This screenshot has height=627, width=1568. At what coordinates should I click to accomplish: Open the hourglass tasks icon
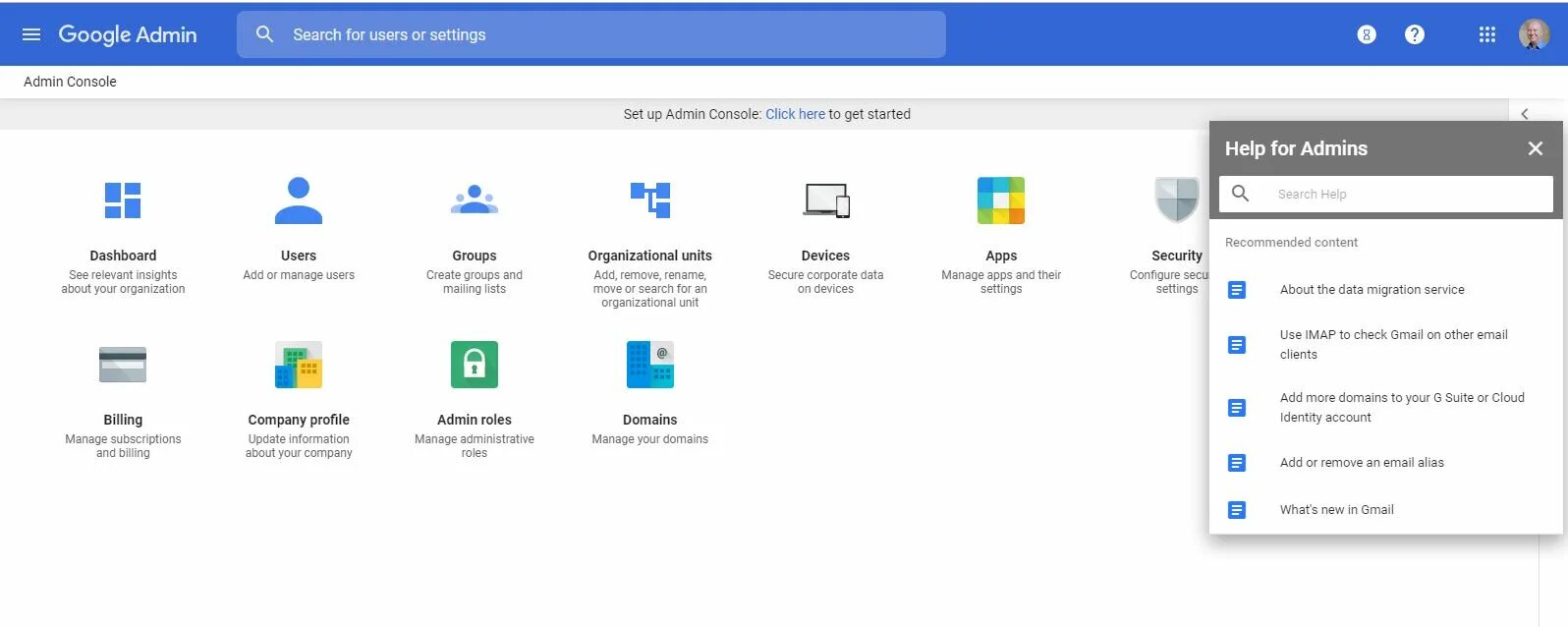point(1367,34)
